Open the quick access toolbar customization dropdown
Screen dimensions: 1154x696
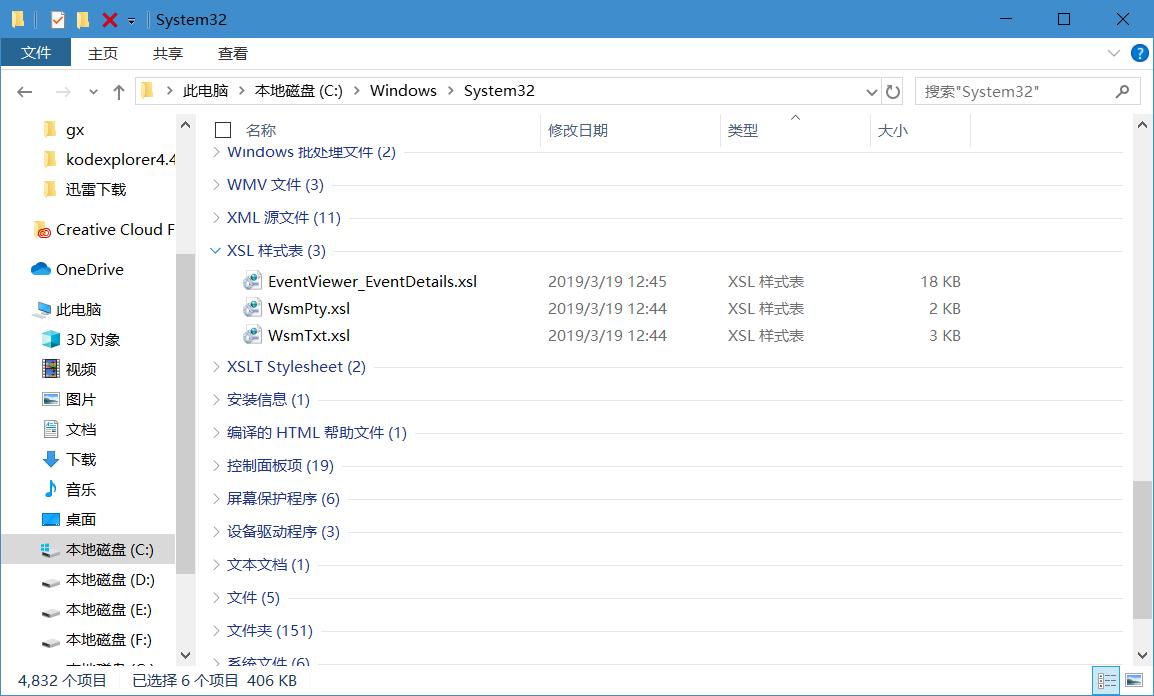131,19
